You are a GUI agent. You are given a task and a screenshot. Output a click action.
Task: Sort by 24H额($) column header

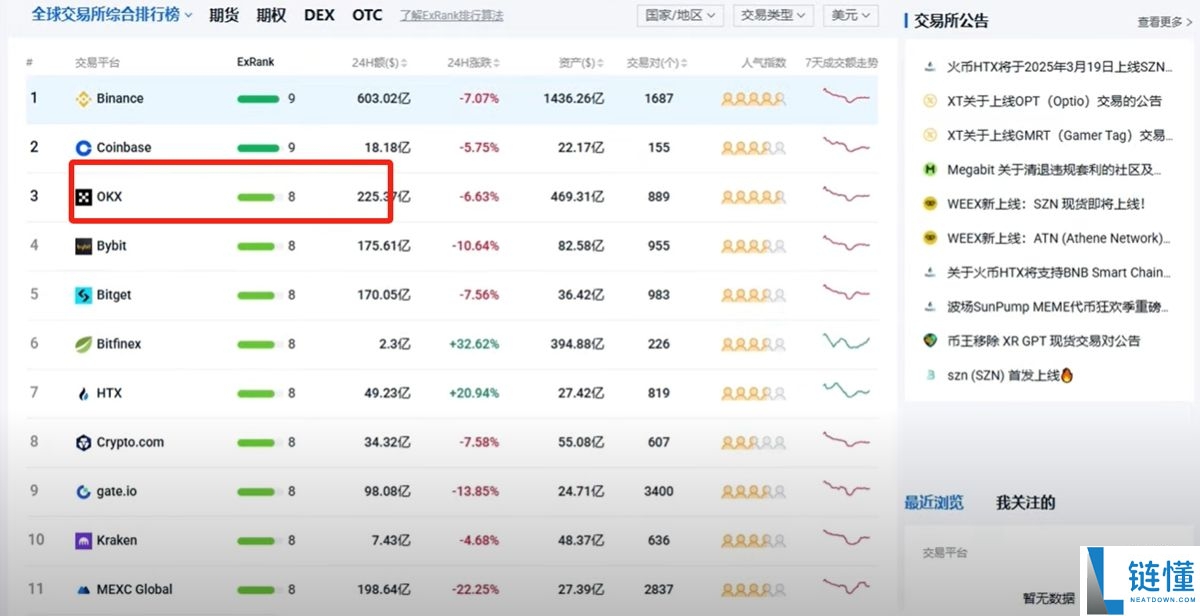pyautogui.click(x=381, y=62)
